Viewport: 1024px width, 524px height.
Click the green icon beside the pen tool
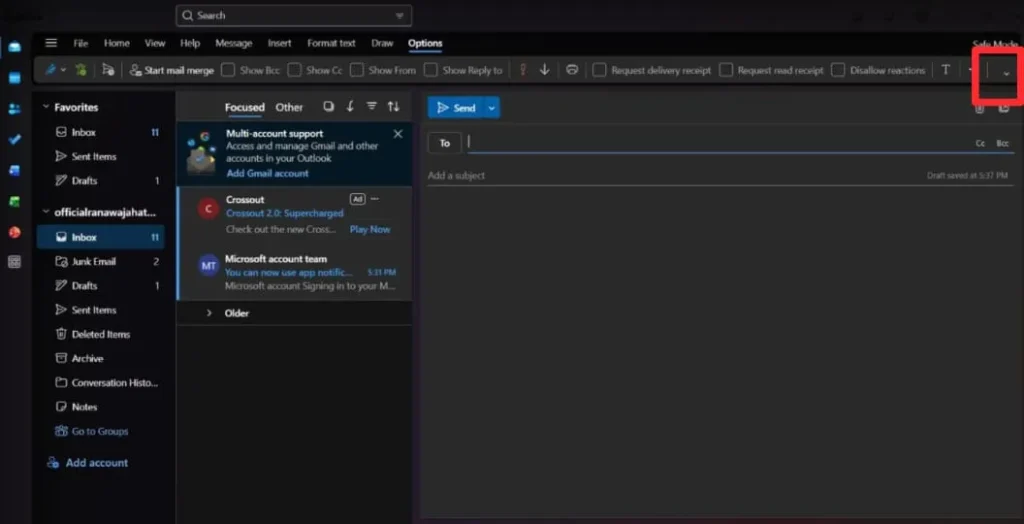click(81, 70)
